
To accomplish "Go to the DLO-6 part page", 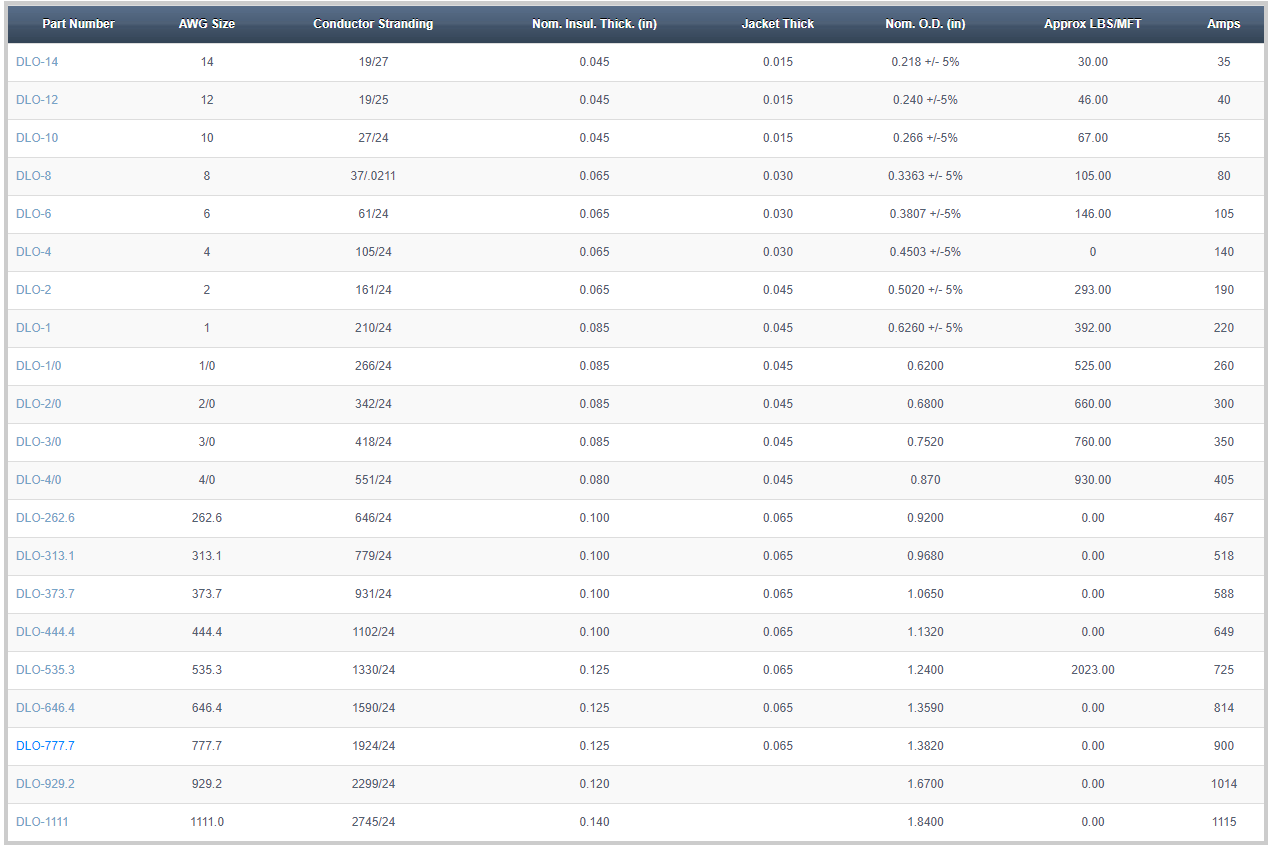I will [x=34, y=214].
